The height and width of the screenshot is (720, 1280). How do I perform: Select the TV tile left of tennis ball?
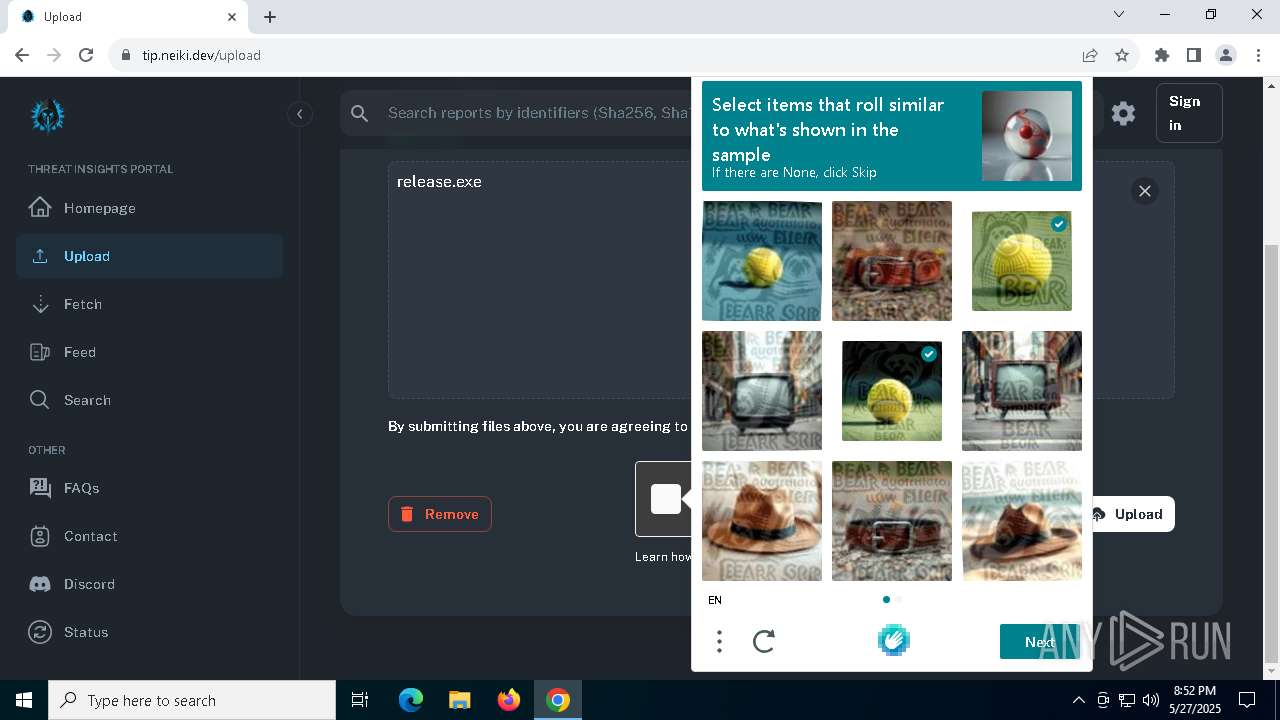coord(762,391)
